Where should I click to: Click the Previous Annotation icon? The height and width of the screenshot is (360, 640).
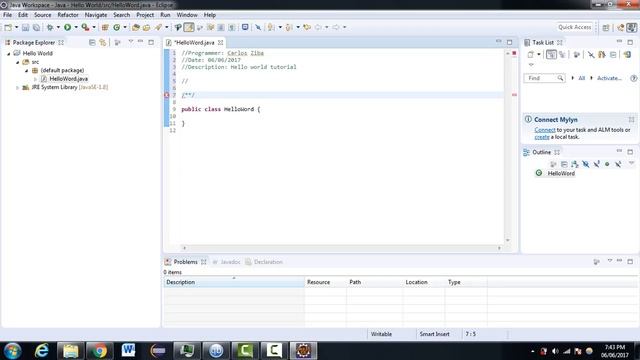click(289, 27)
